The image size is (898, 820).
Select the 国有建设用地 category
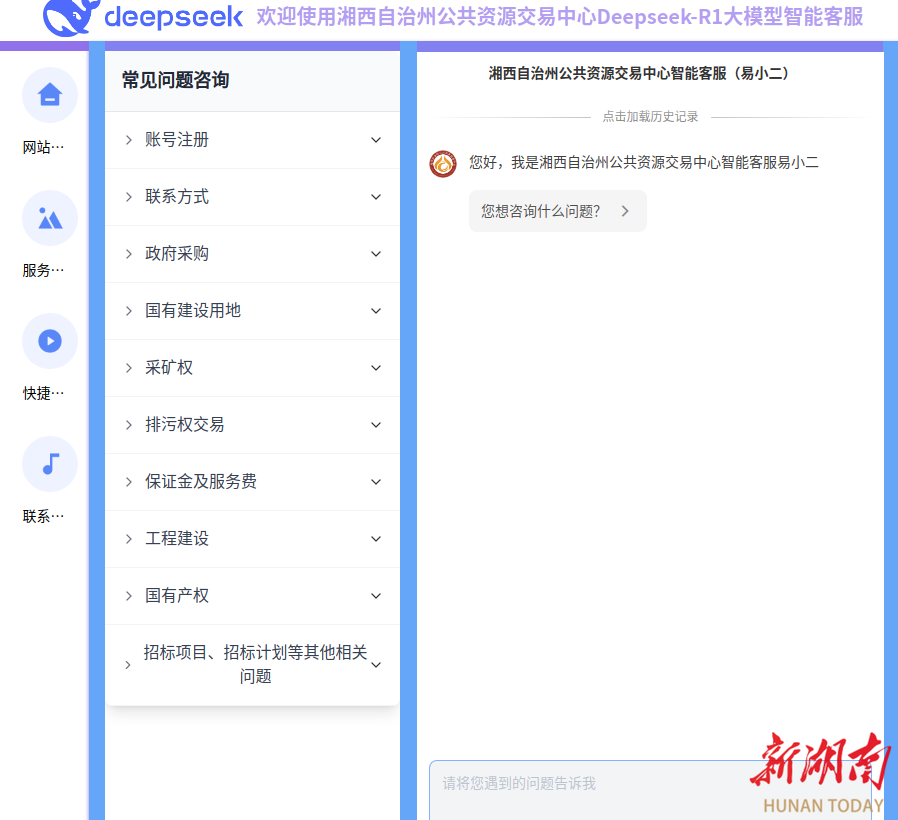pyautogui.click(x=253, y=311)
